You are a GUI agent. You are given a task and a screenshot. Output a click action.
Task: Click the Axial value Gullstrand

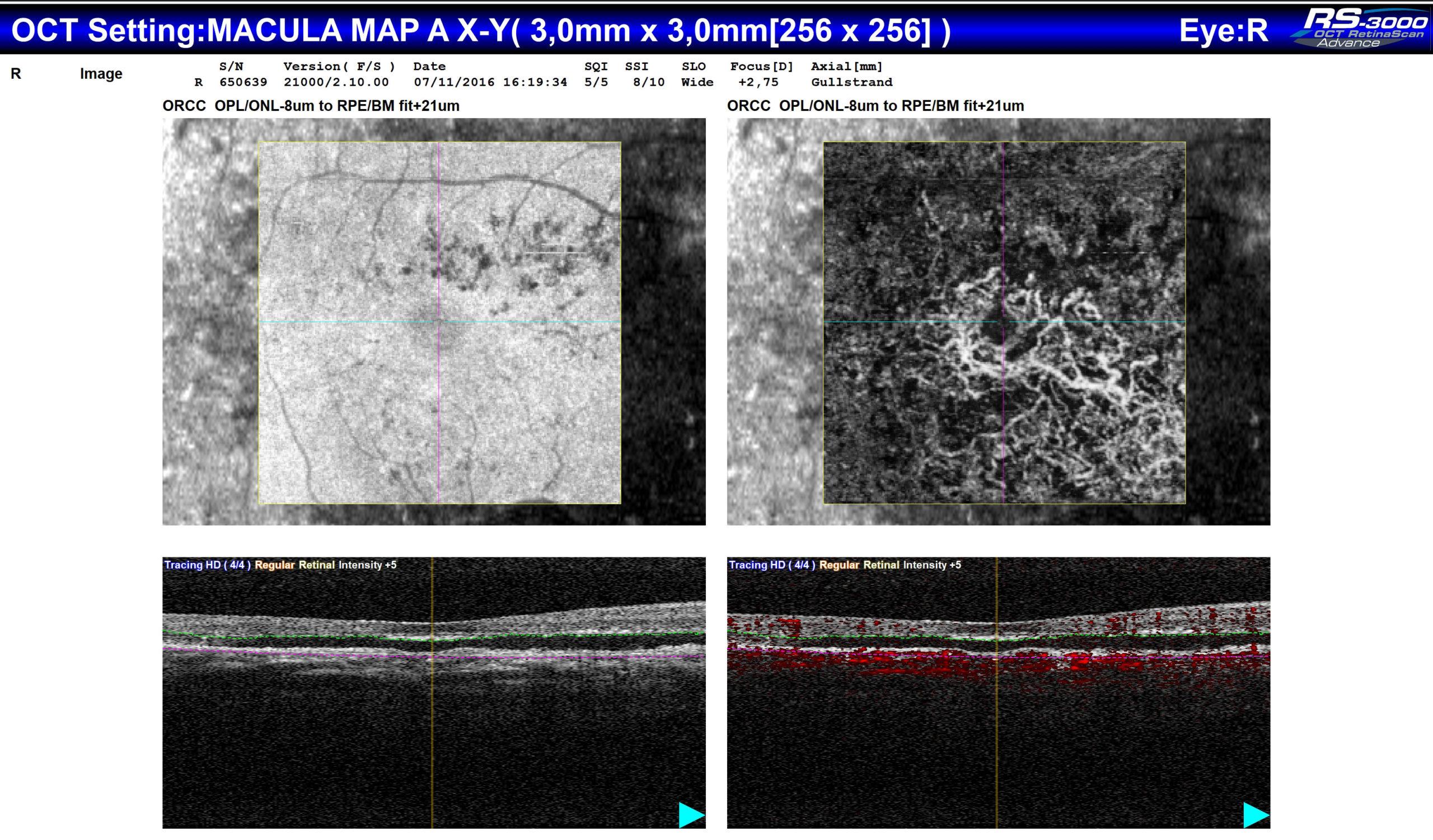coord(852,82)
